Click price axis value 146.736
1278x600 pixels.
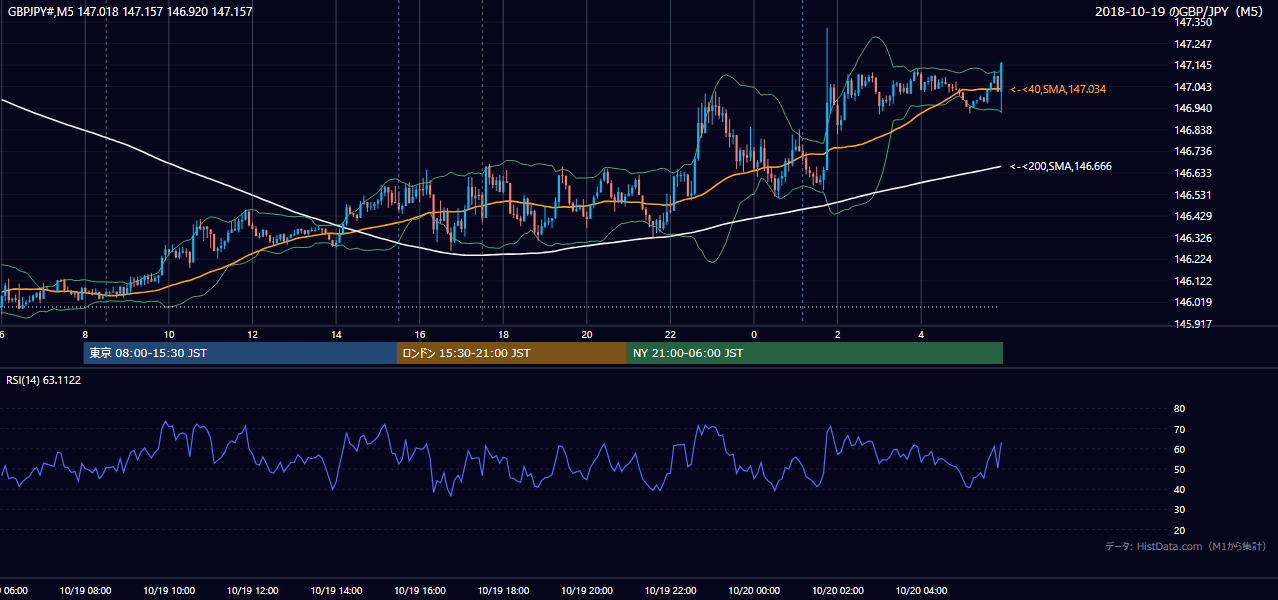(1195, 151)
